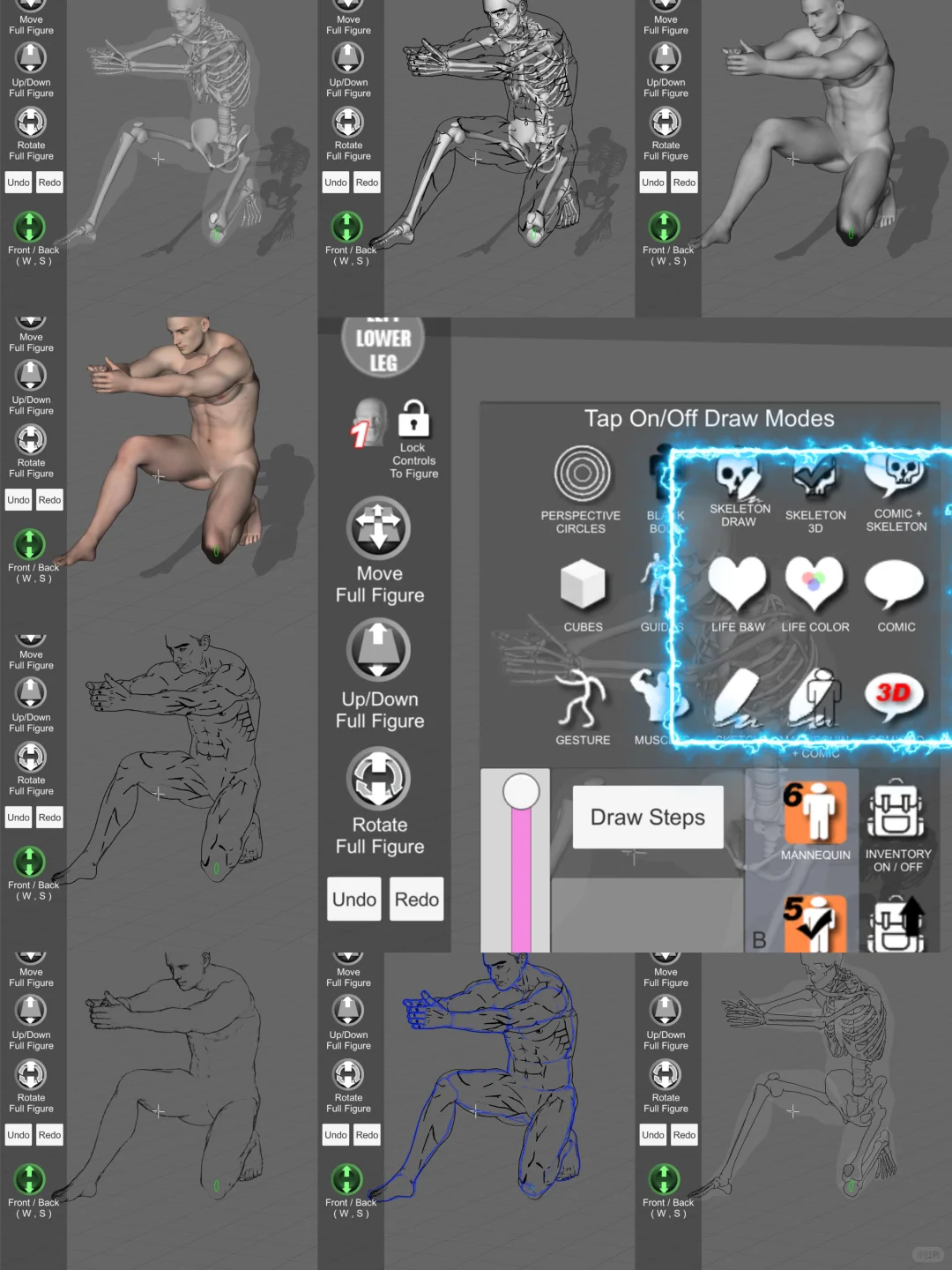
Task: Select the Guides figure draw mode icon
Action: pos(657,585)
